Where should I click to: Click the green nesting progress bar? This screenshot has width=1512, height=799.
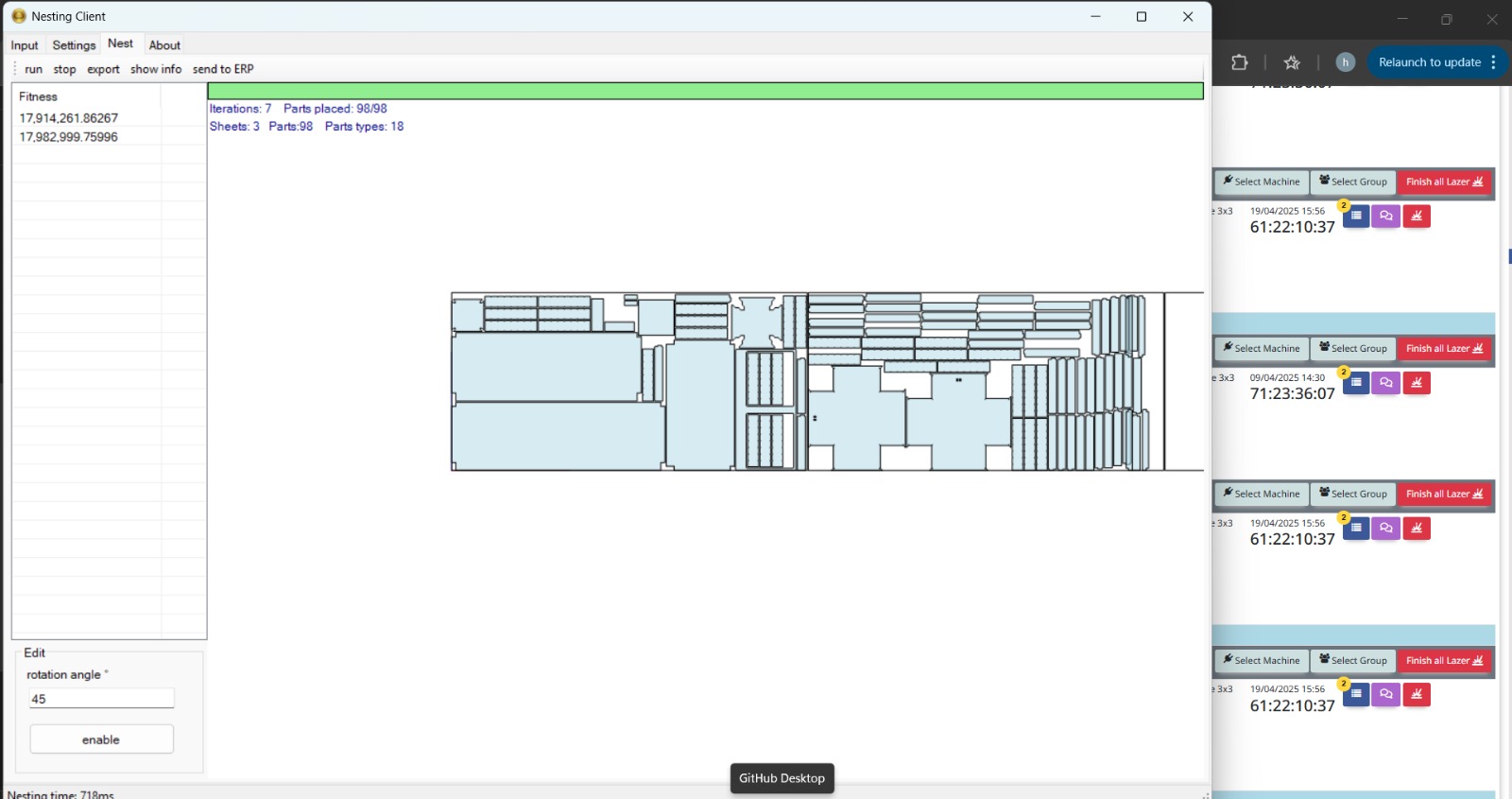705,91
